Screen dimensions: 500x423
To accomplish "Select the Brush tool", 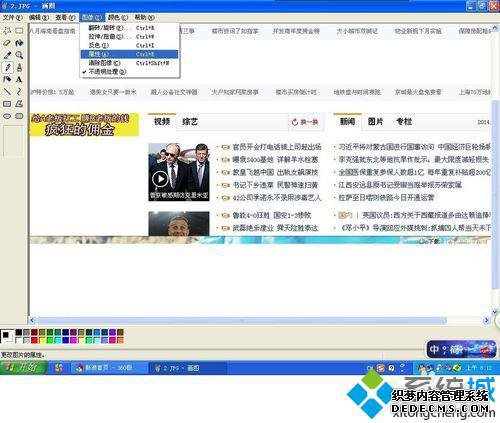I will click(19, 67).
